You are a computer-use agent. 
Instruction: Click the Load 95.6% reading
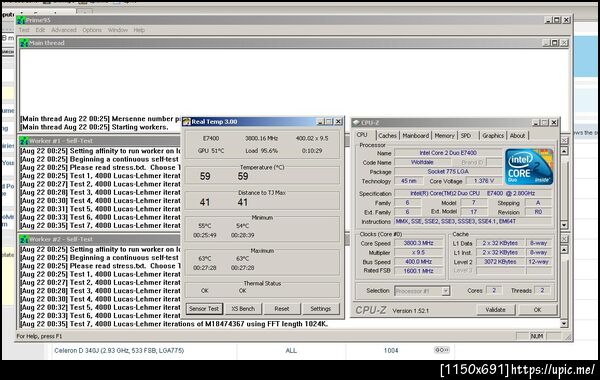[262, 151]
